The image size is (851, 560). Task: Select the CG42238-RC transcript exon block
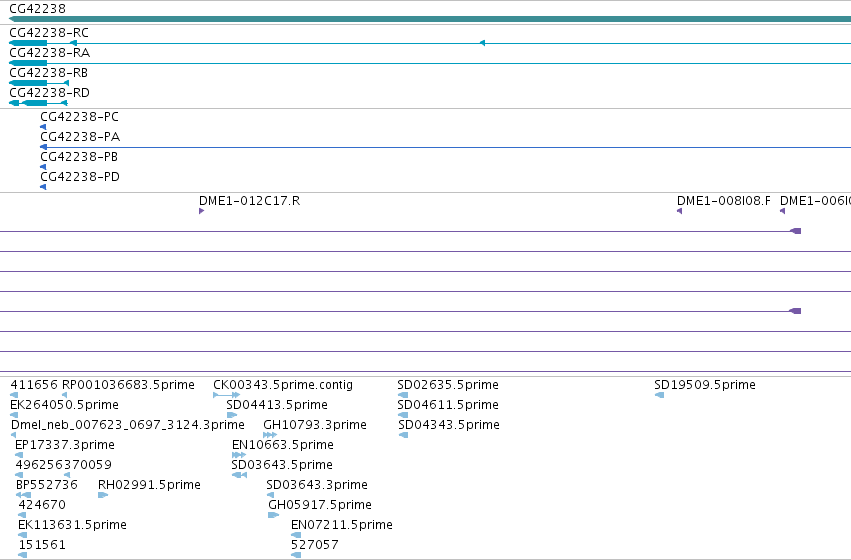[x=28, y=43]
